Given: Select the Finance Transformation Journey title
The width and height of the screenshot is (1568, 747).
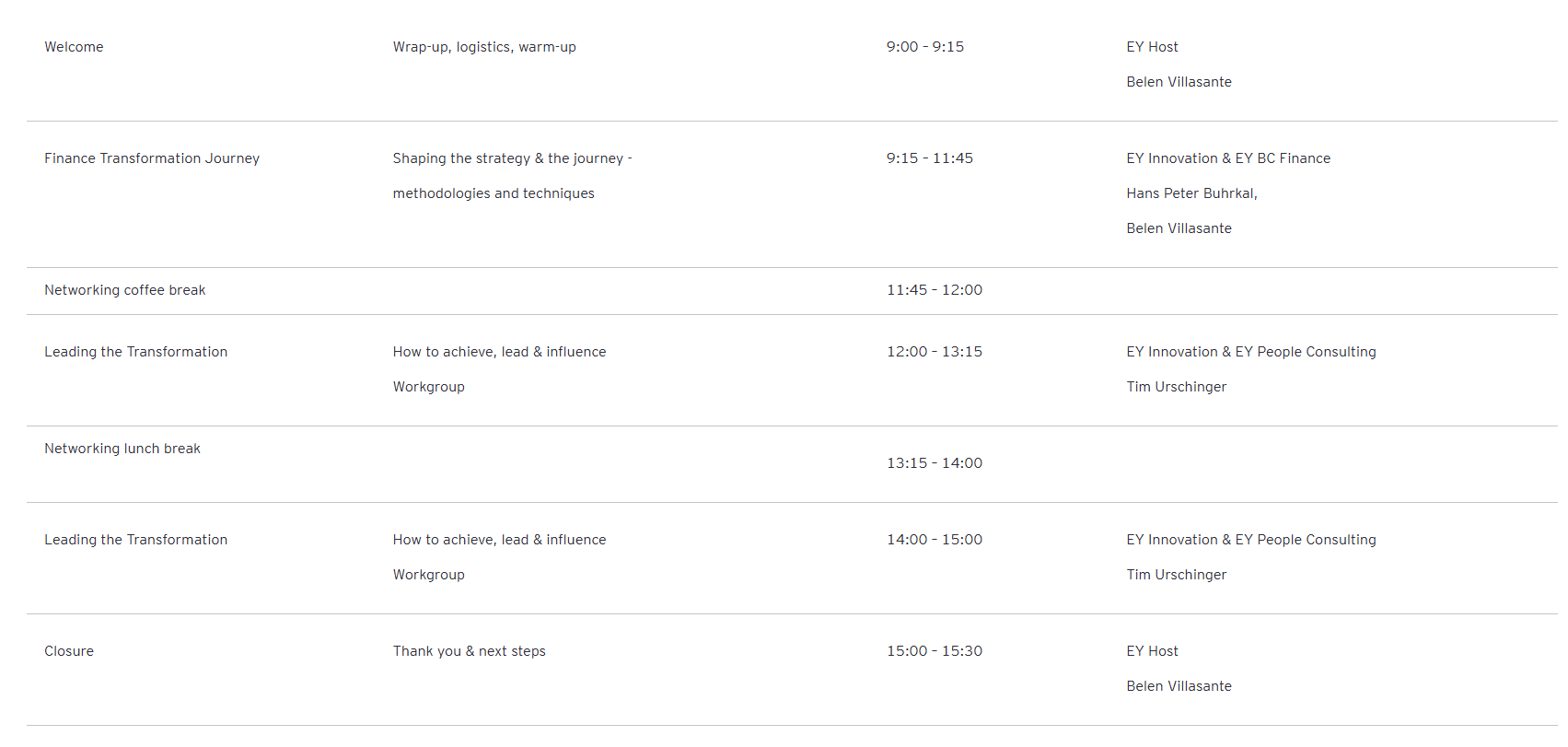Looking at the screenshot, I should point(152,158).
